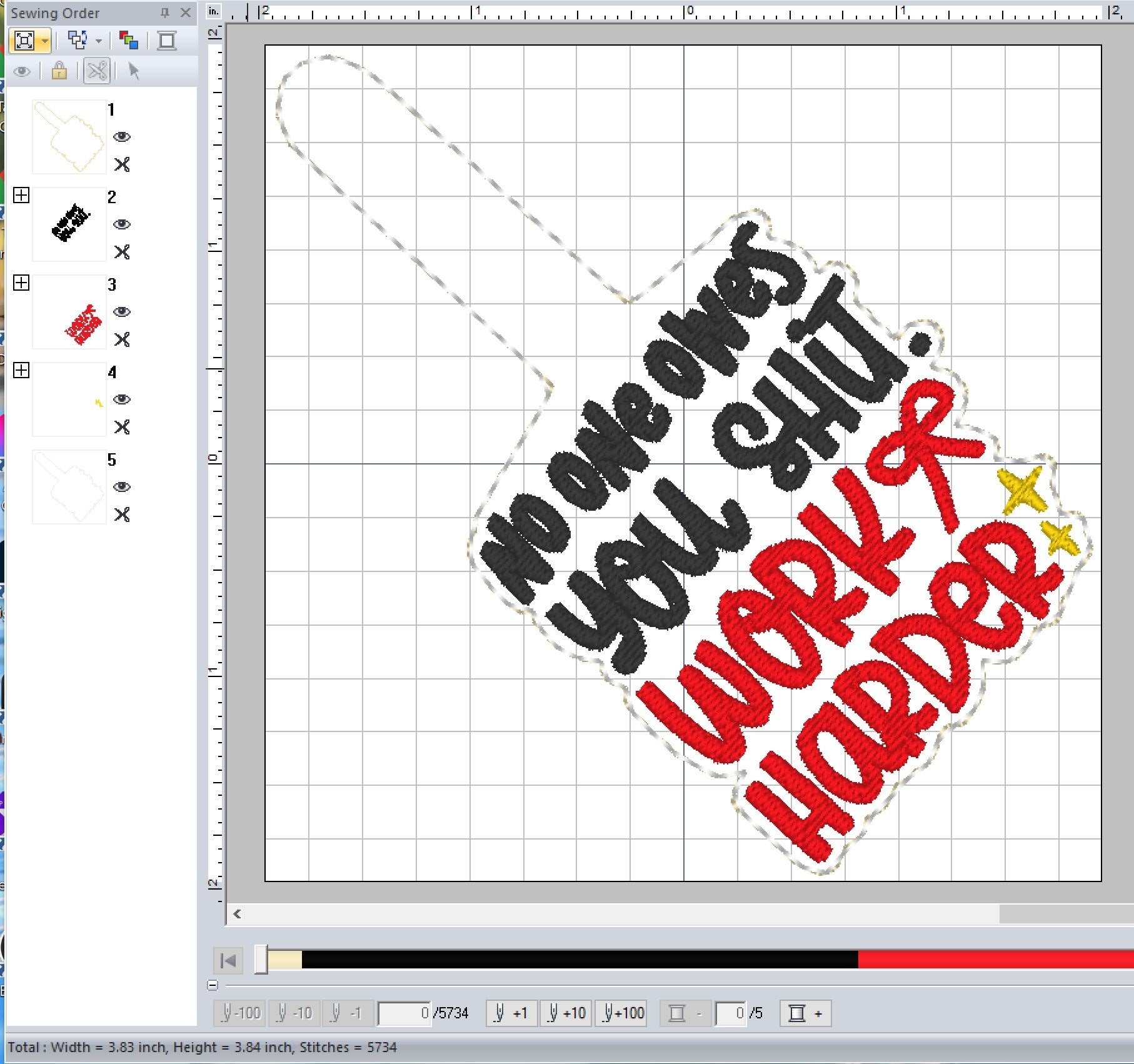Expand sewing order item 3

(x=21, y=283)
